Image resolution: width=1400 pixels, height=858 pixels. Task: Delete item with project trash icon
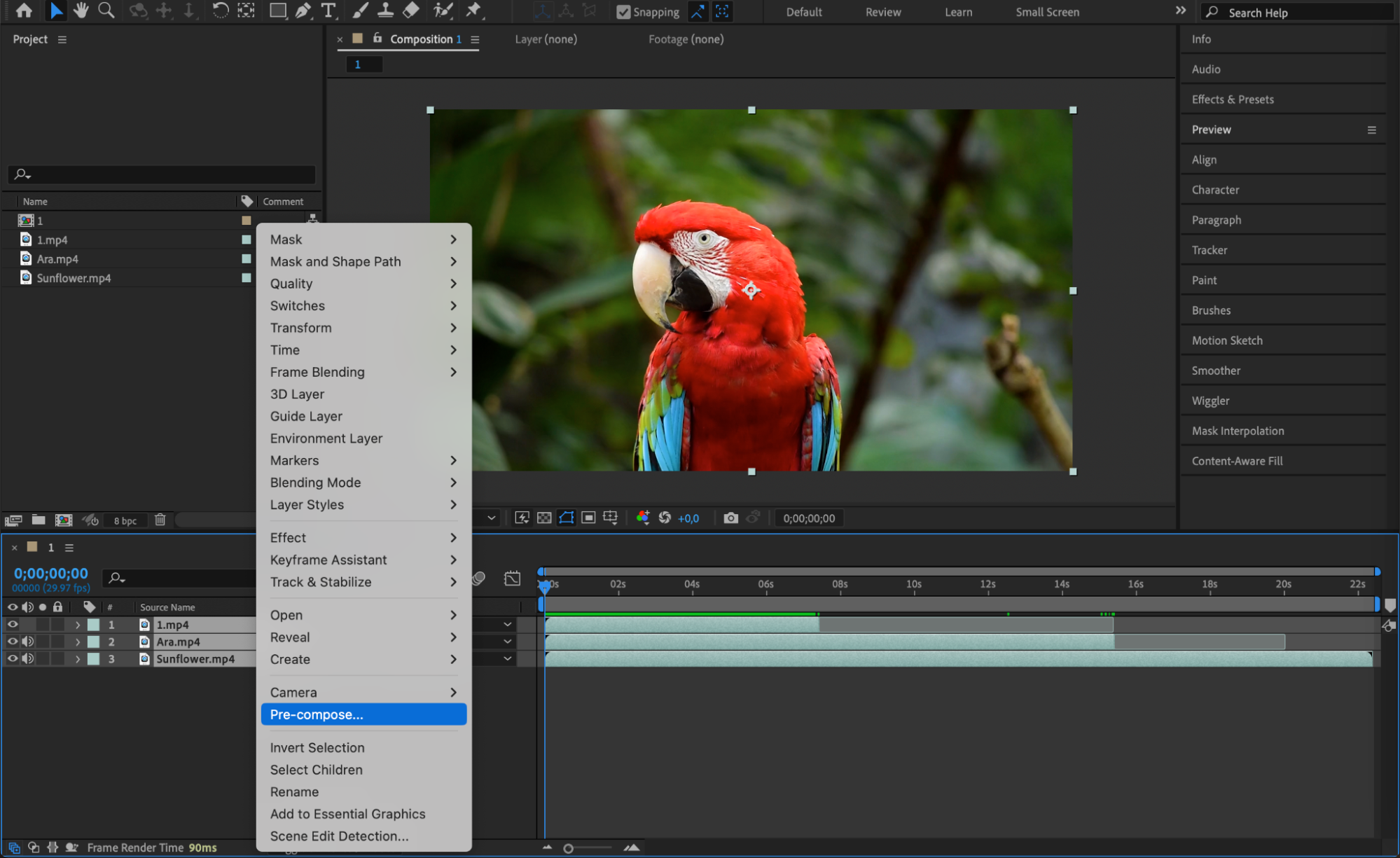160,520
